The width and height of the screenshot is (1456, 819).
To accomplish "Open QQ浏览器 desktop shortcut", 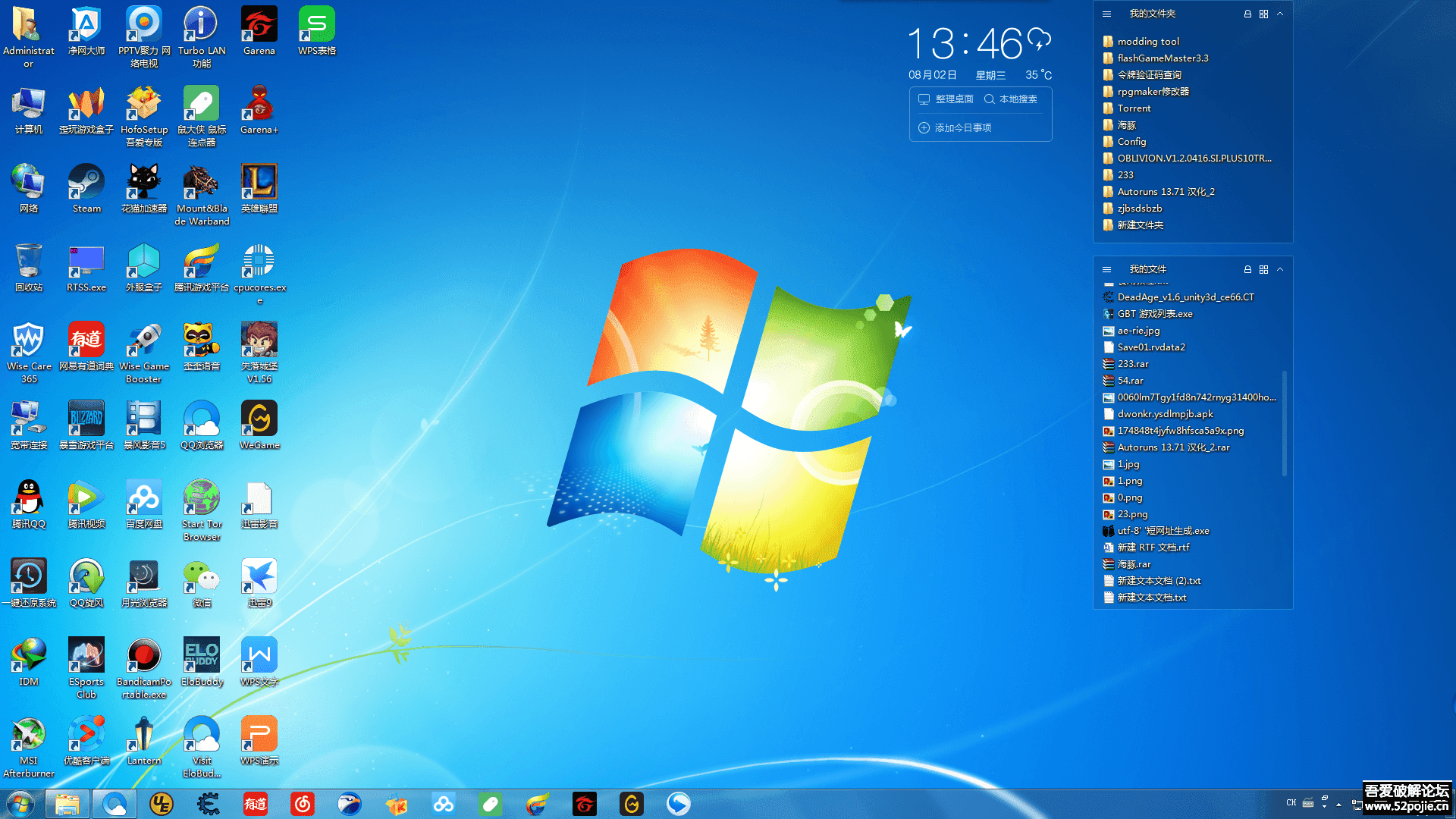I will coord(202,425).
